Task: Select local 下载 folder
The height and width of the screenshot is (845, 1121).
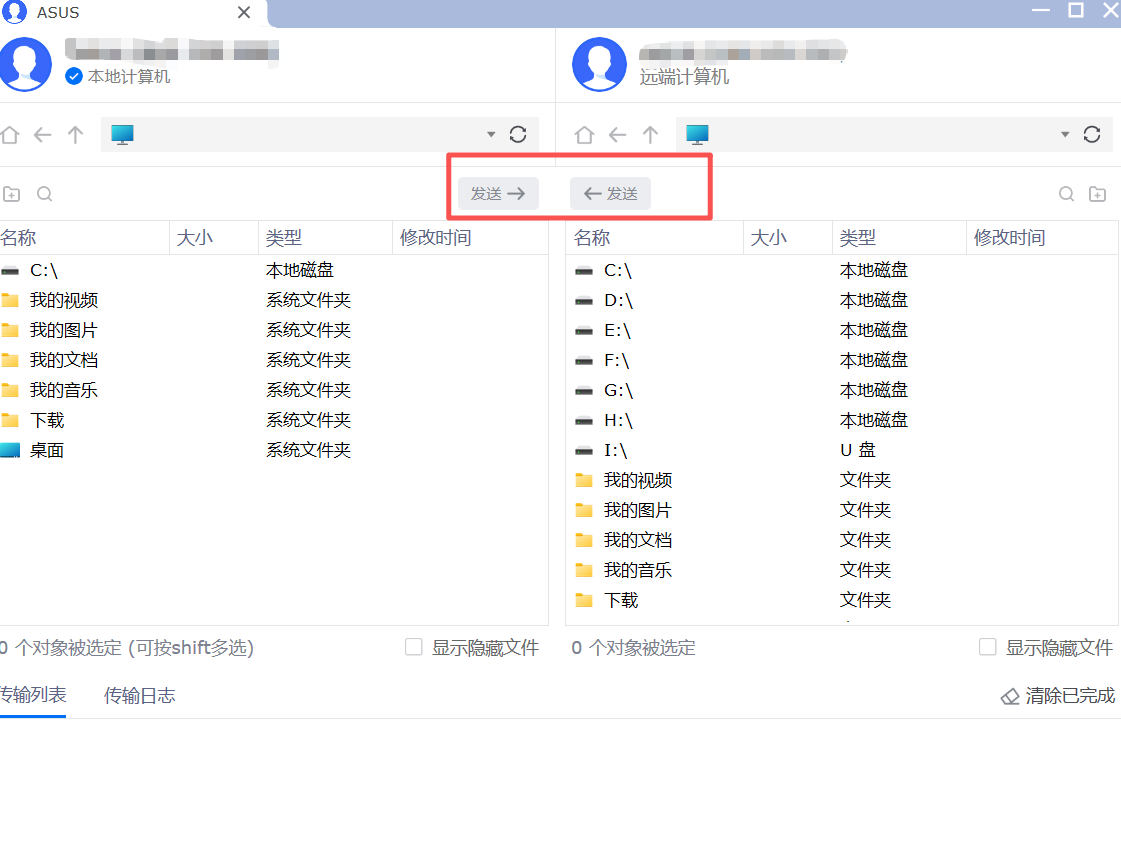Action: tap(274, 420)
